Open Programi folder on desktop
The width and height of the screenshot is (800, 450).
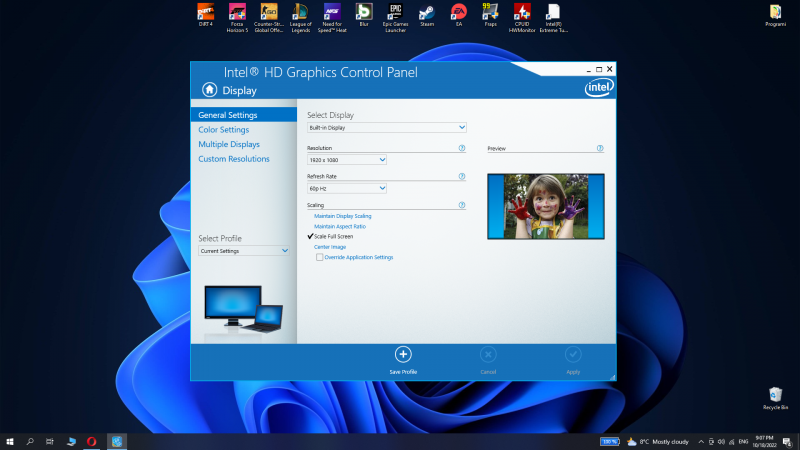776,15
